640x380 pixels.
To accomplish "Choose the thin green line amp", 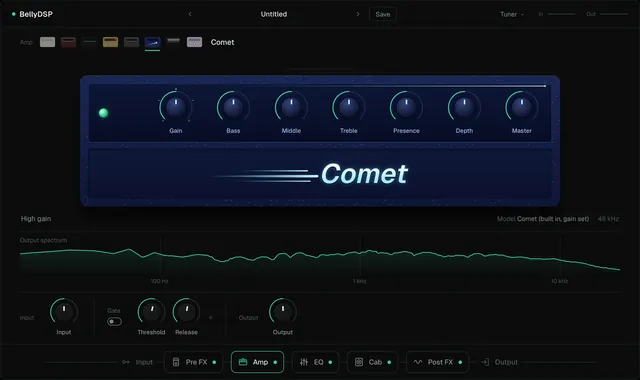I will pos(89,42).
